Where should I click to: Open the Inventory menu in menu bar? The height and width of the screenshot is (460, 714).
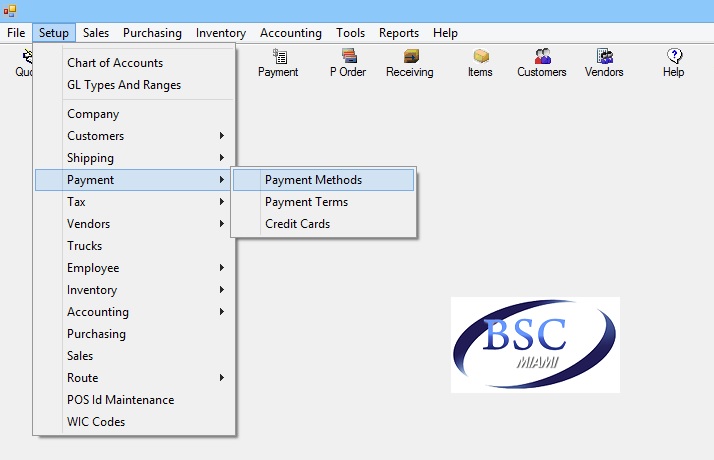tap(221, 33)
